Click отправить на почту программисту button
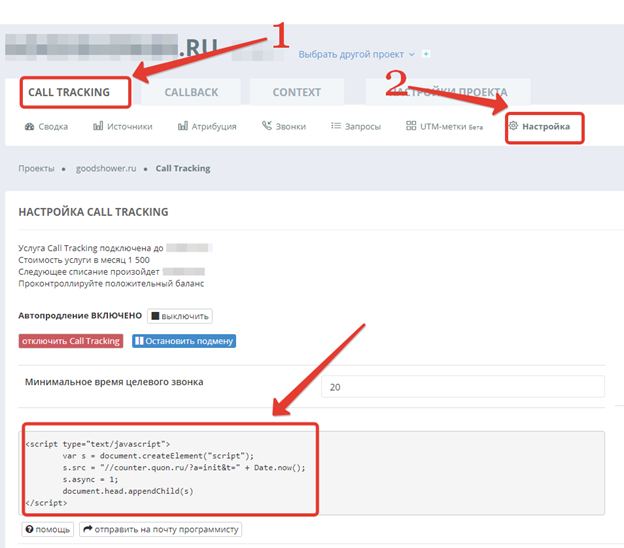Screen dimensions: 624x548 (160, 529)
